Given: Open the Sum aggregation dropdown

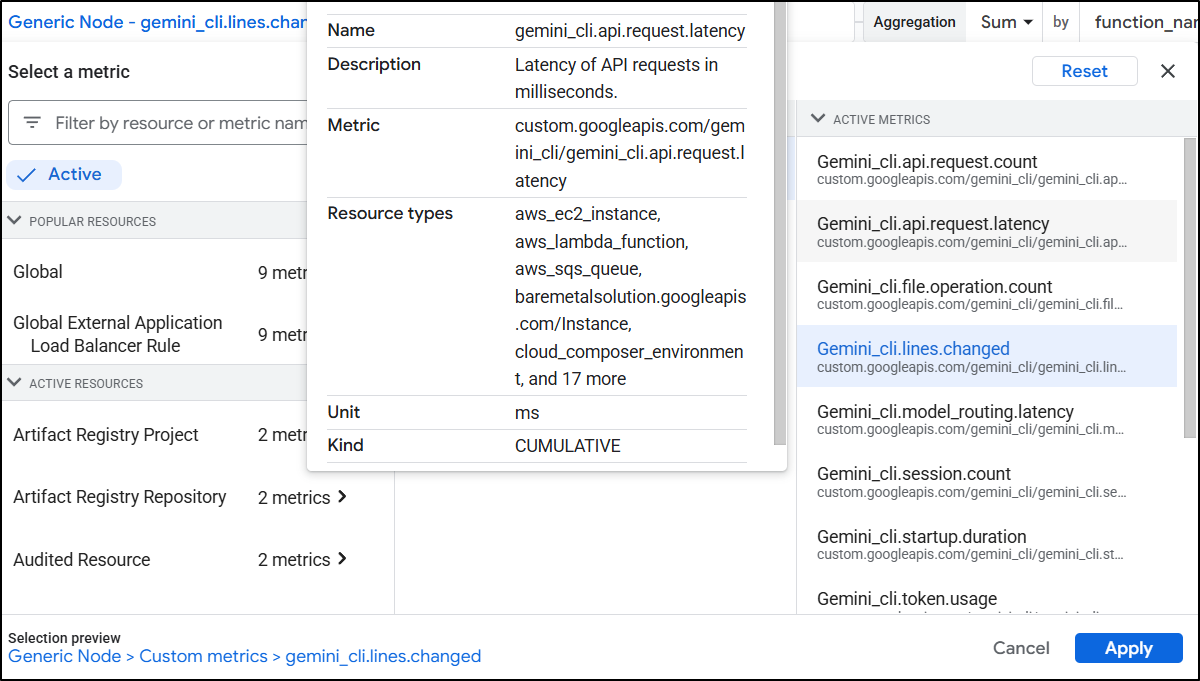Looking at the screenshot, I should 1005,22.
